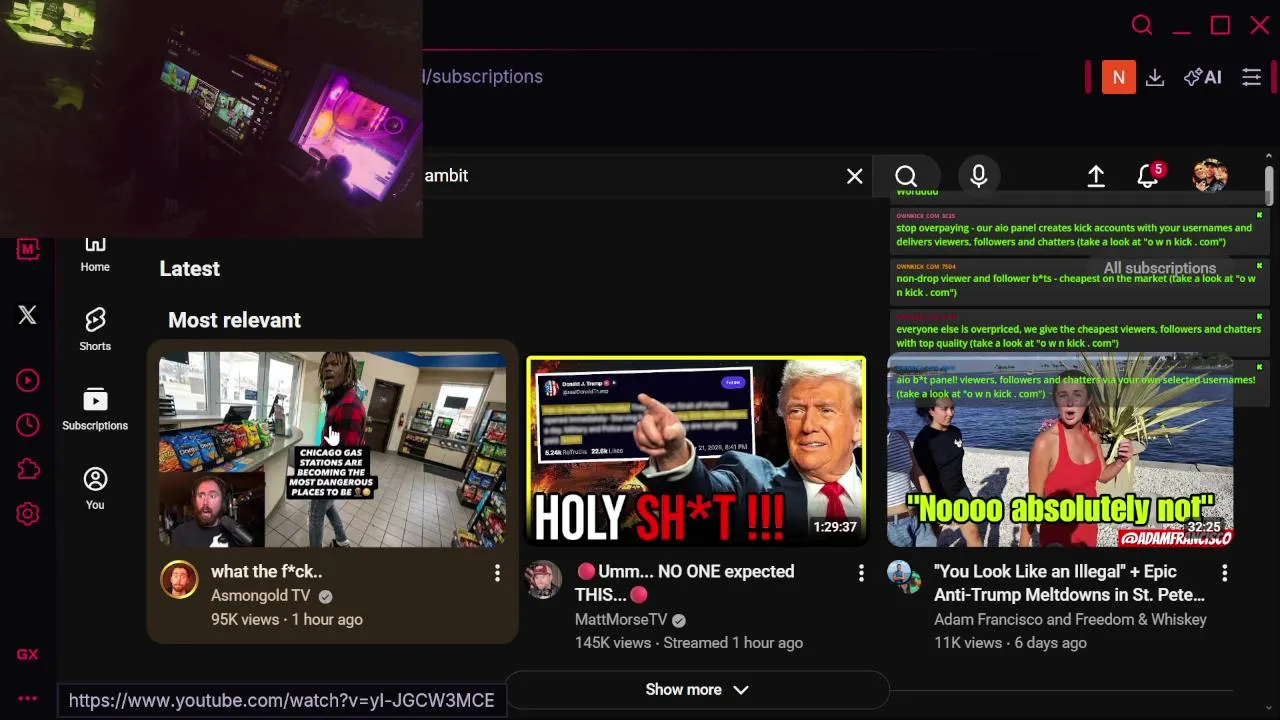Open History clock icon in browser sidebar
The width and height of the screenshot is (1280, 720).
click(28, 425)
